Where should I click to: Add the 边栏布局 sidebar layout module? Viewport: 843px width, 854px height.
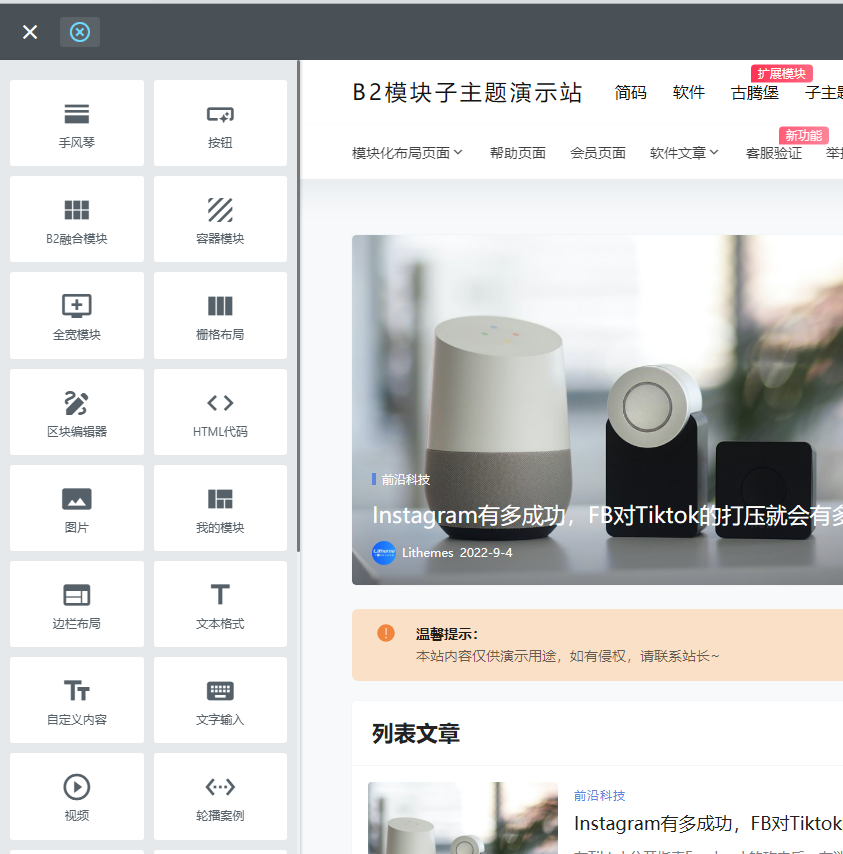[77, 604]
